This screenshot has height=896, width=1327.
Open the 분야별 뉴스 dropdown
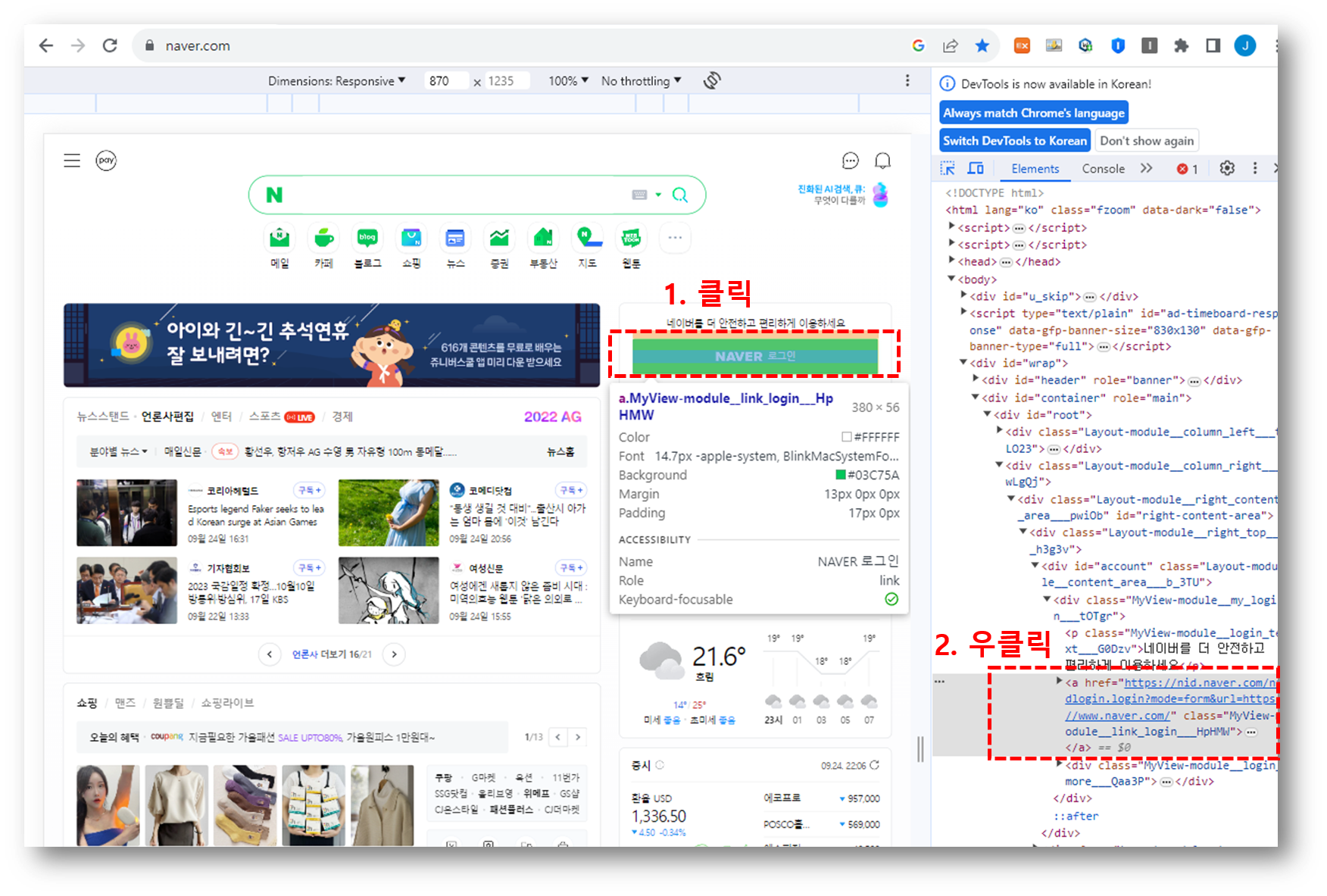[118, 451]
